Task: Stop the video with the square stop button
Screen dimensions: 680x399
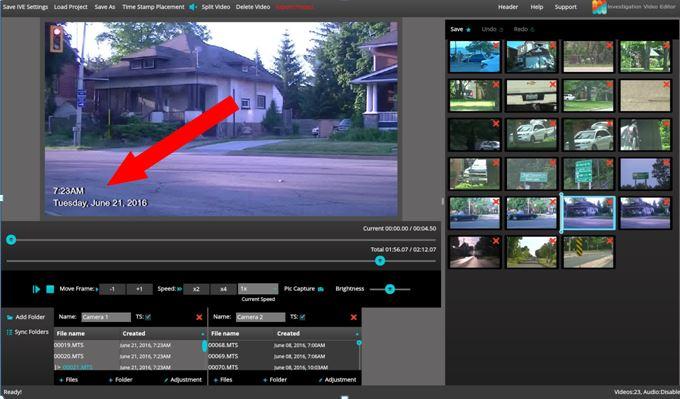Action: point(50,289)
